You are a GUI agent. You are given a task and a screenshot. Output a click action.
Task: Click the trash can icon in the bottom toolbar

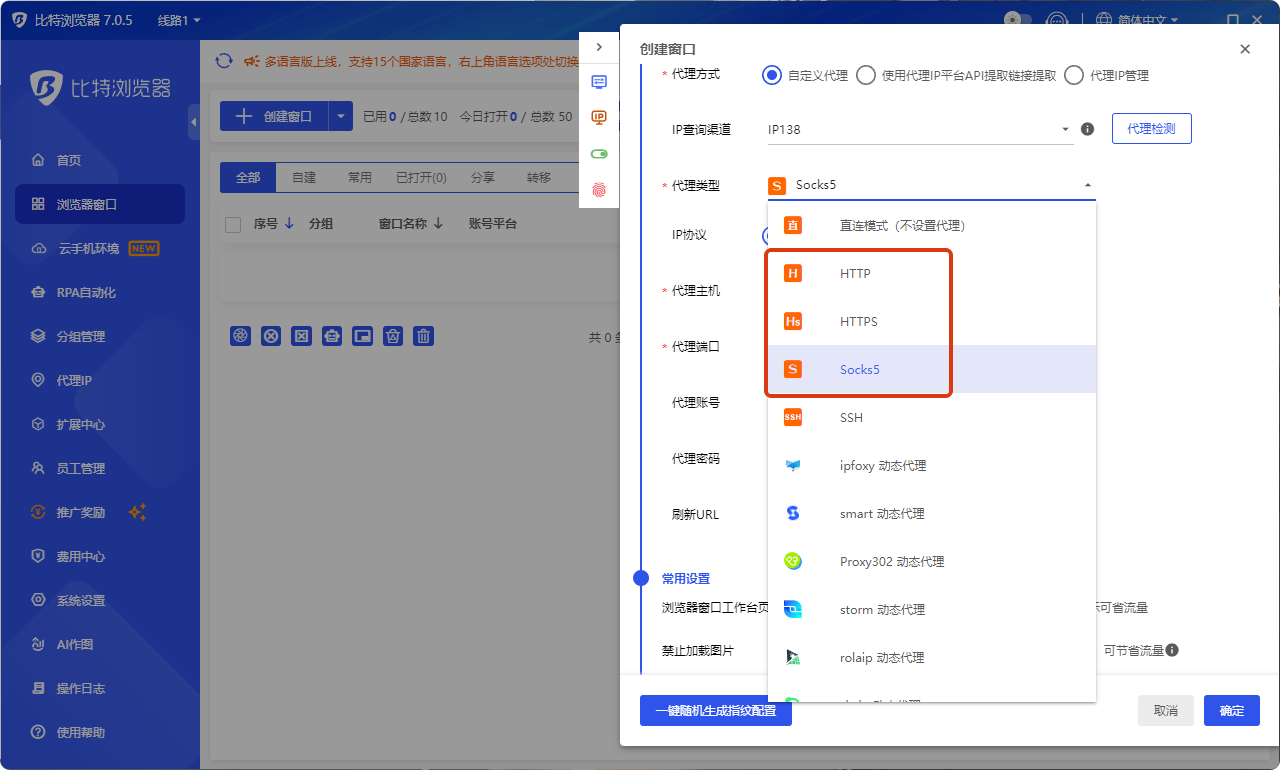coord(424,336)
